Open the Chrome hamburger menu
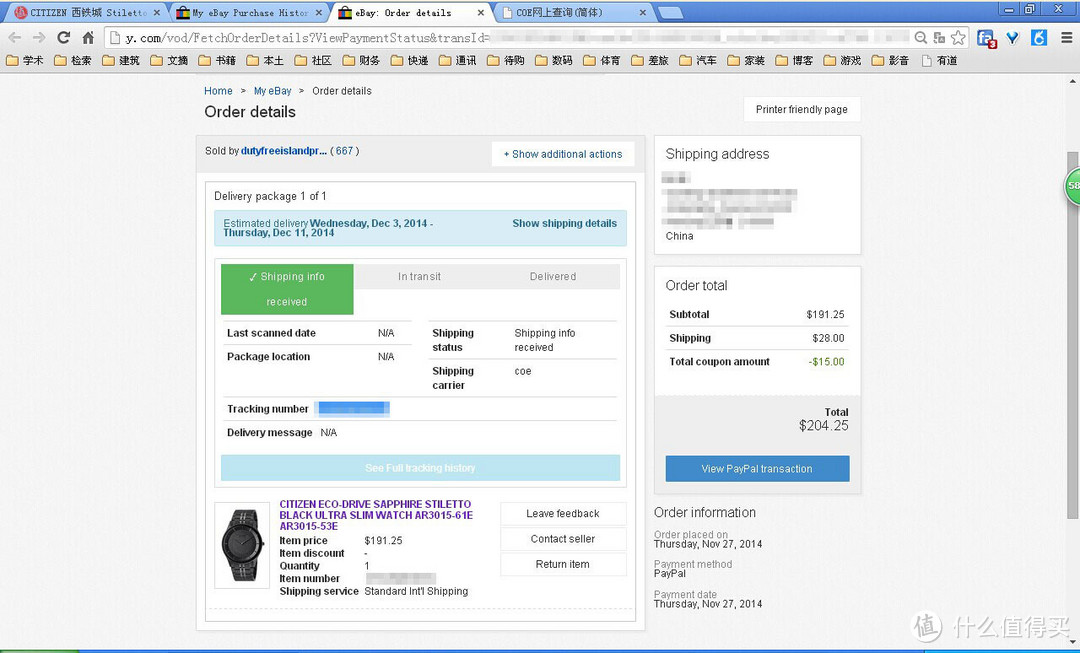The height and width of the screenshot is (653, 1080). (1066, 38)
